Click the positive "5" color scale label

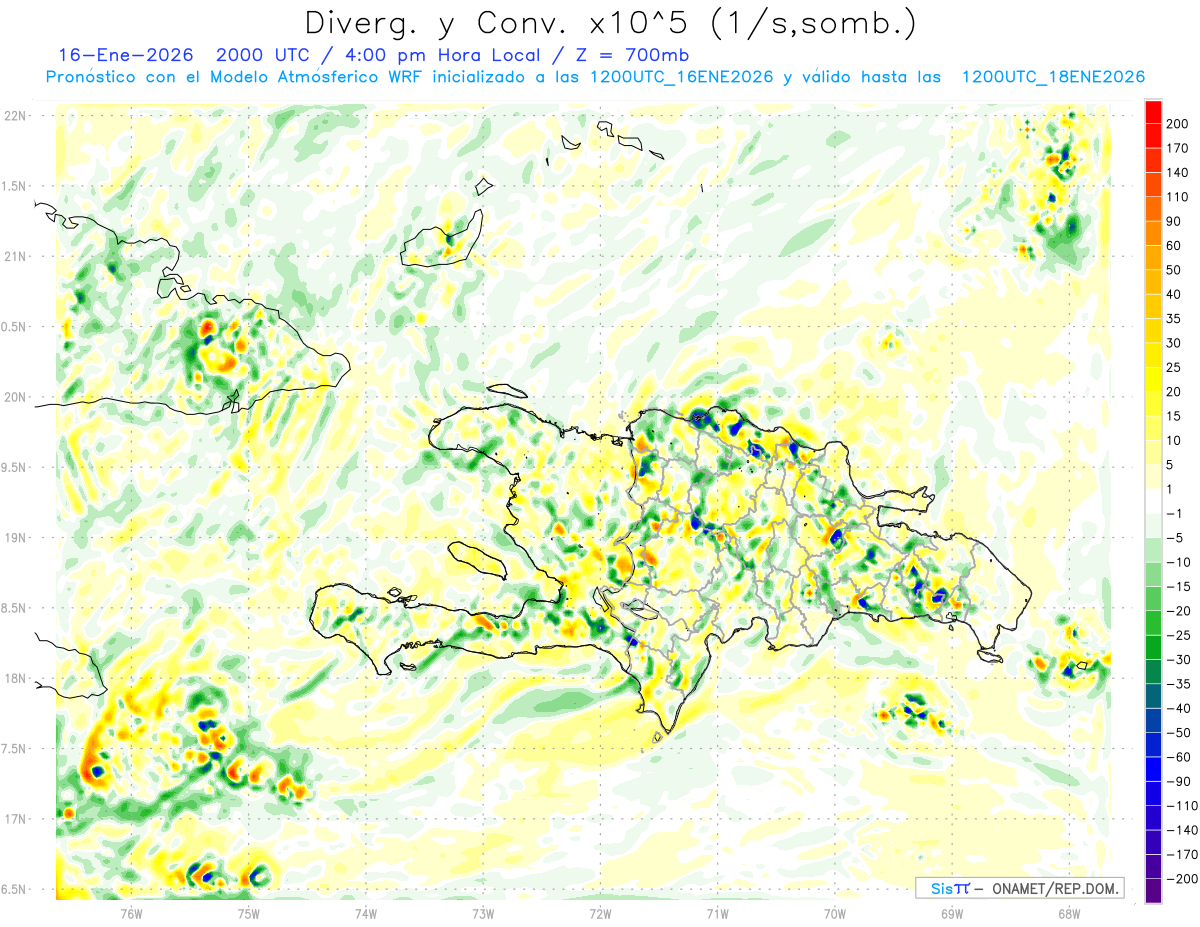click(1172, 465)
